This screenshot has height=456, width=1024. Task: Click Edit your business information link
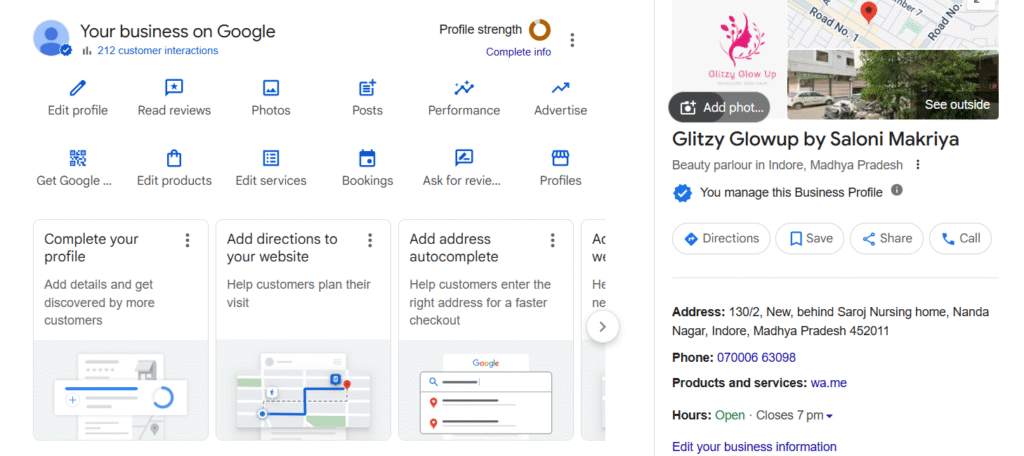(754, 447)
